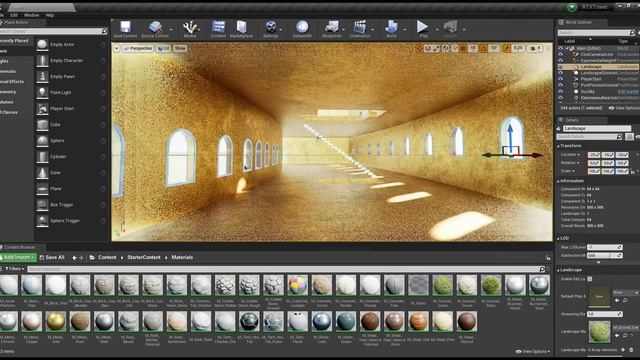The image size is (640, 360).
Task: Open the Play options dropdown arrow
Action: point(436,29)
